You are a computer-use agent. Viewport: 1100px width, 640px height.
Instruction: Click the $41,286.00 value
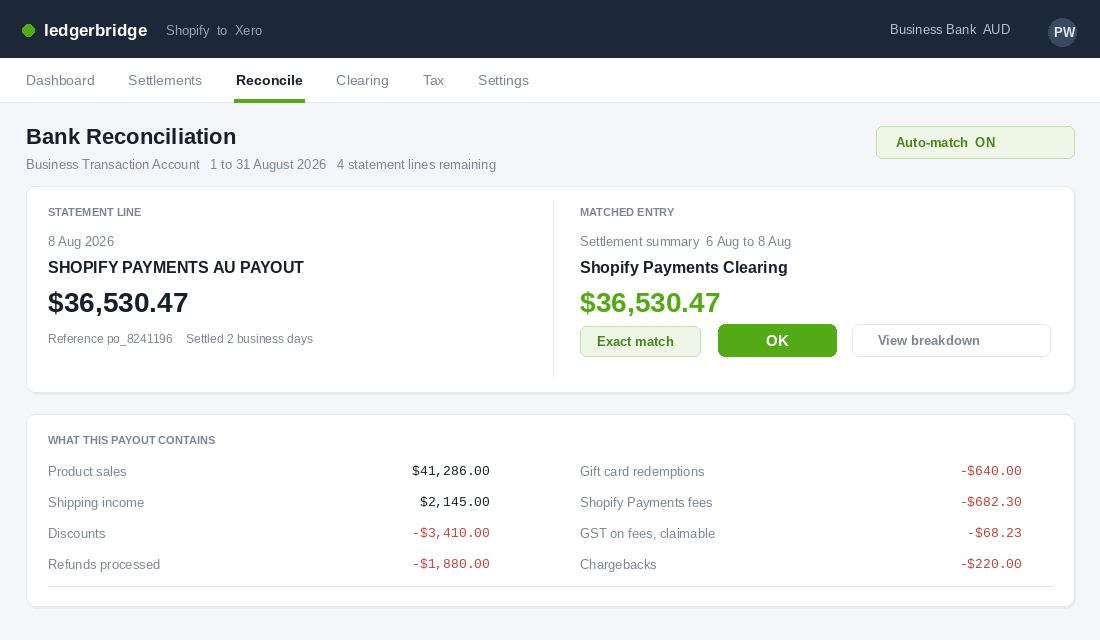tap(450, 471)
